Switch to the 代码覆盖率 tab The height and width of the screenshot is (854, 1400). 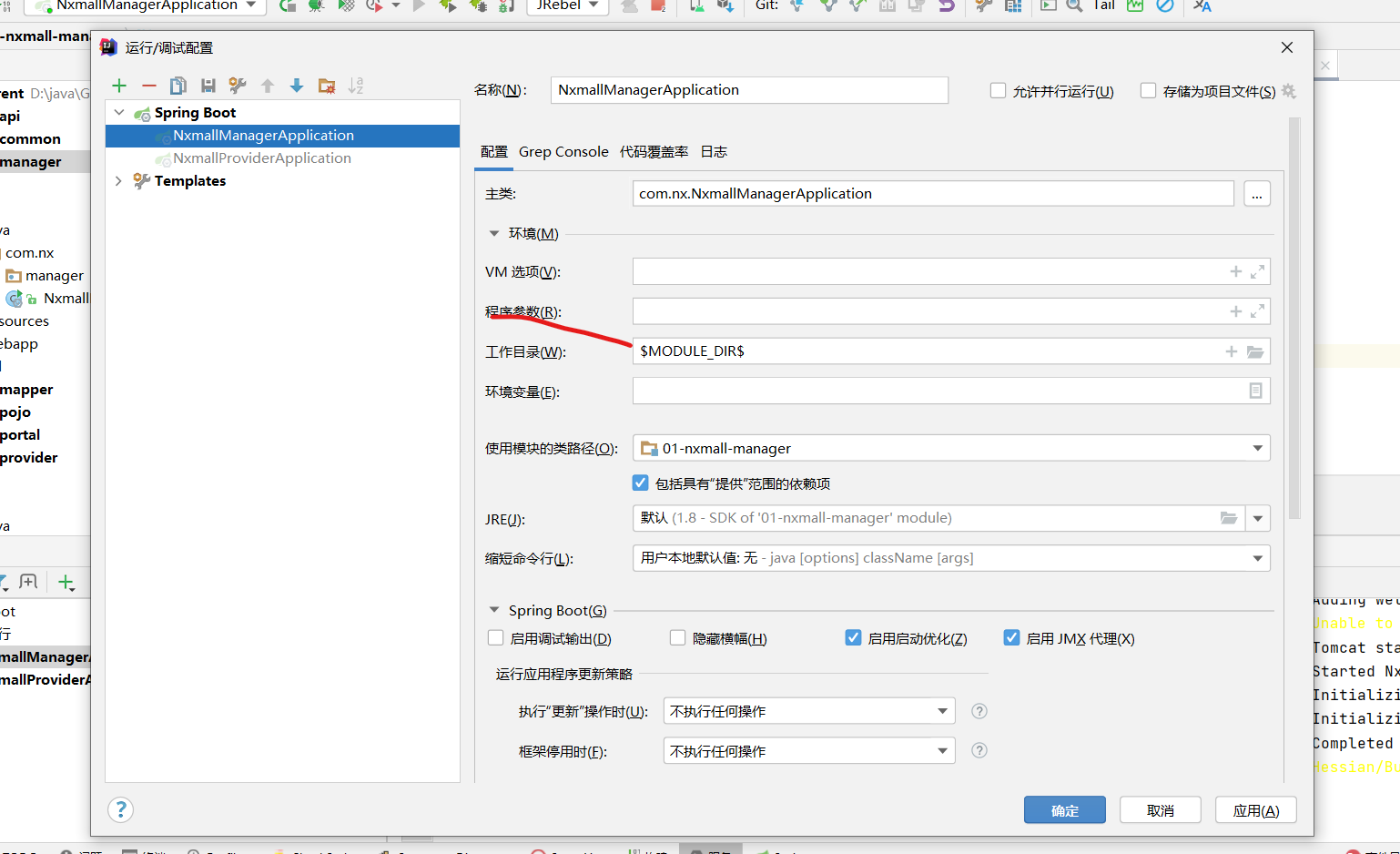pyautogui.click(x=654, y=152)
